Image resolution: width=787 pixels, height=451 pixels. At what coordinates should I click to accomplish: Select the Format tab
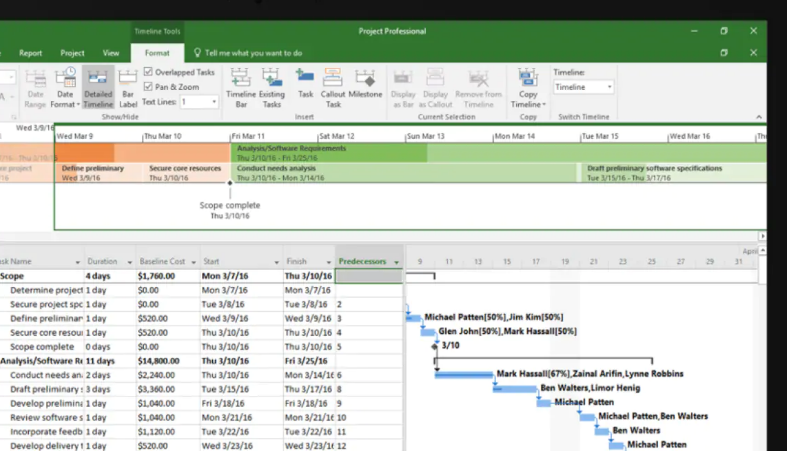coord(157,53)
